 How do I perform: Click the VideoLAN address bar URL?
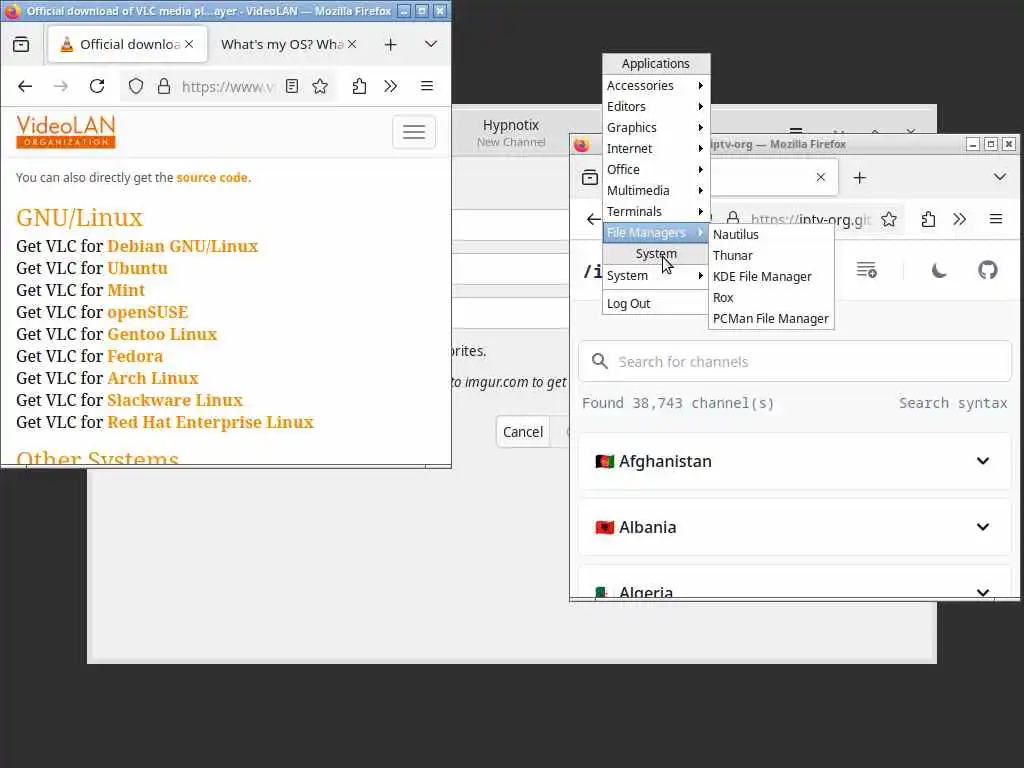click(227, 86)
